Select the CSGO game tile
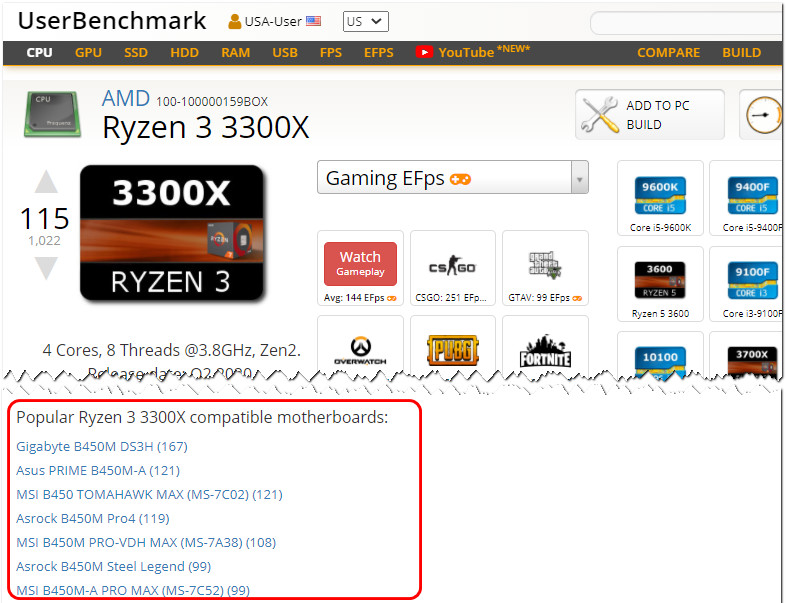 (453, 268)
